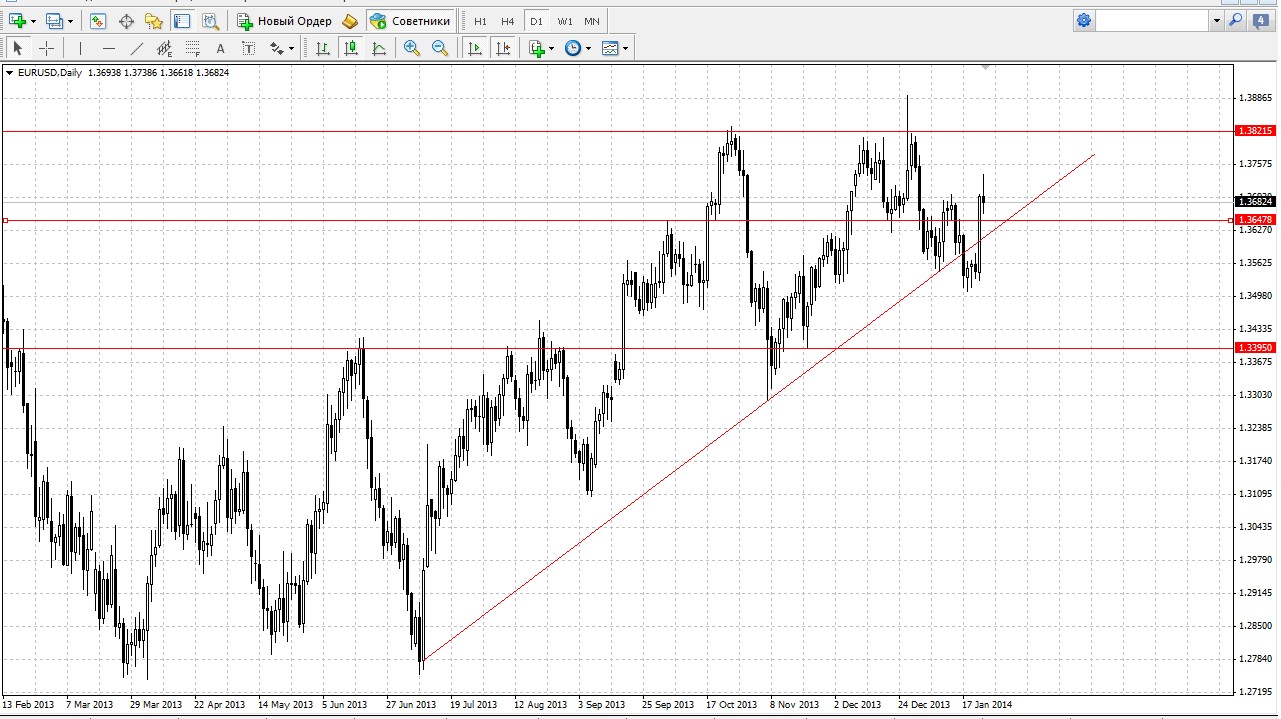Select the Equidistant Channel tool

tap(164, 48)
